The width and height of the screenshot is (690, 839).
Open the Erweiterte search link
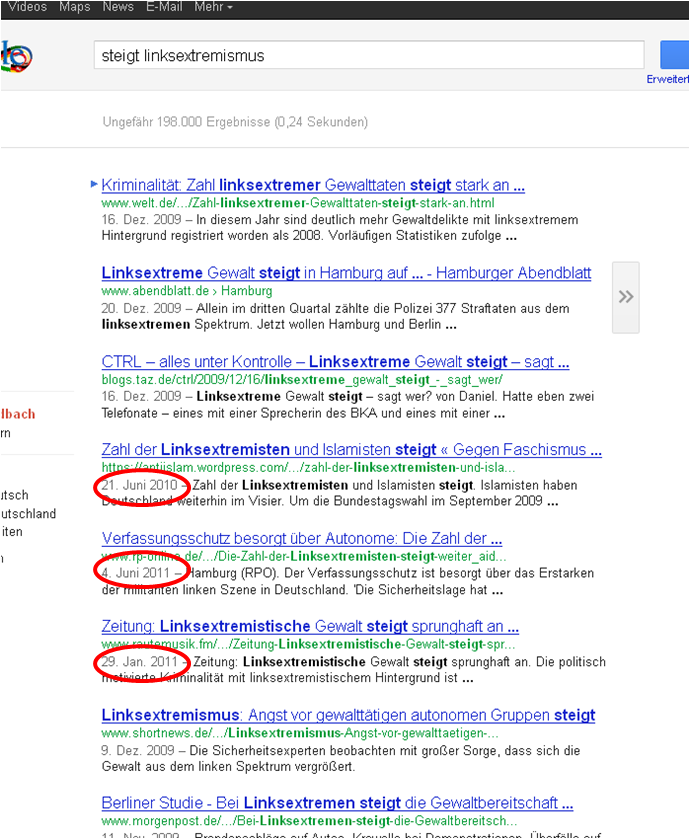[667, 79]
